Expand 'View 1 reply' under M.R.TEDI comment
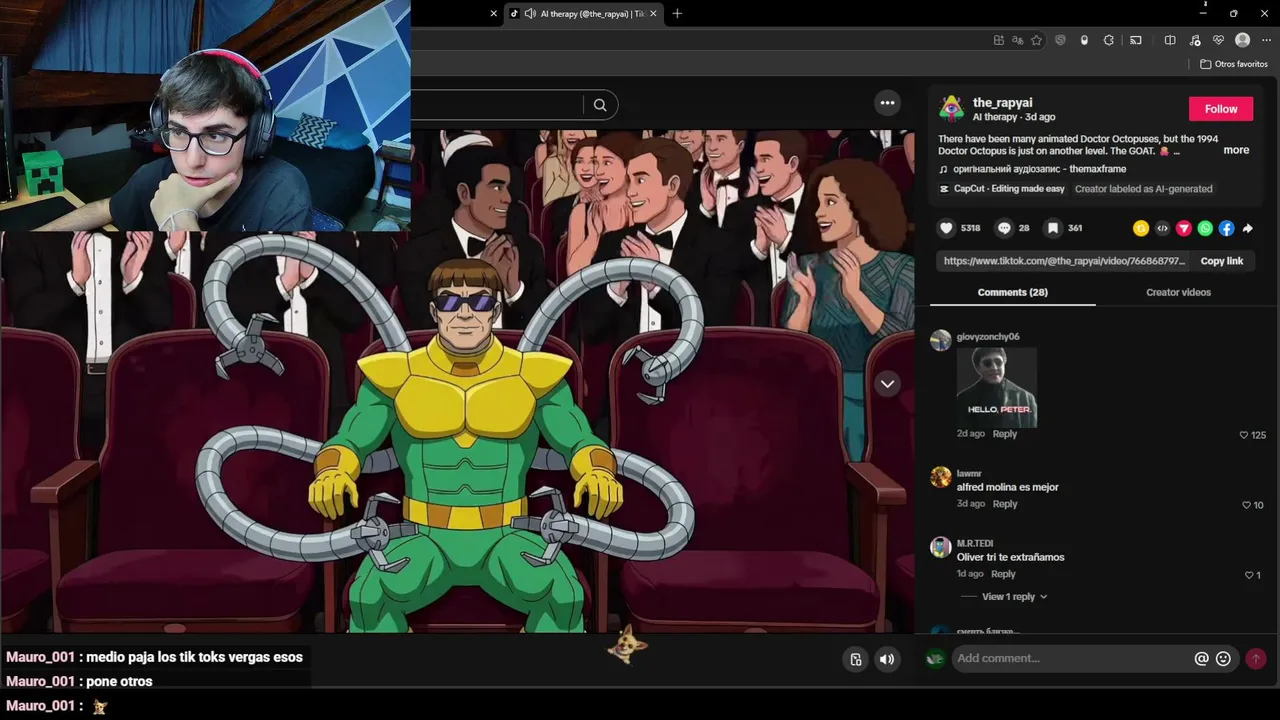Screen dimensions: 1280x720 [1014, 597]
